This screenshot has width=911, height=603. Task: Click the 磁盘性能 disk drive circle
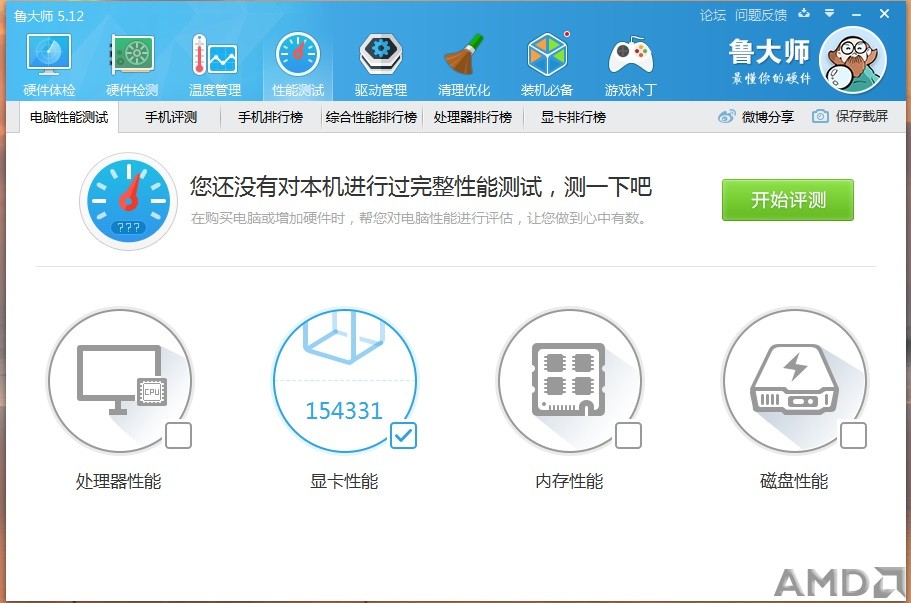pos(795,381)
